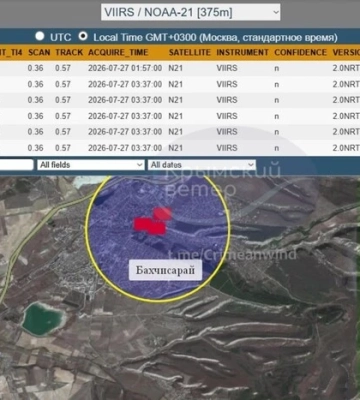
Task: Sort by the INSTRUMENT column header
Action: (x=242, y=53)
